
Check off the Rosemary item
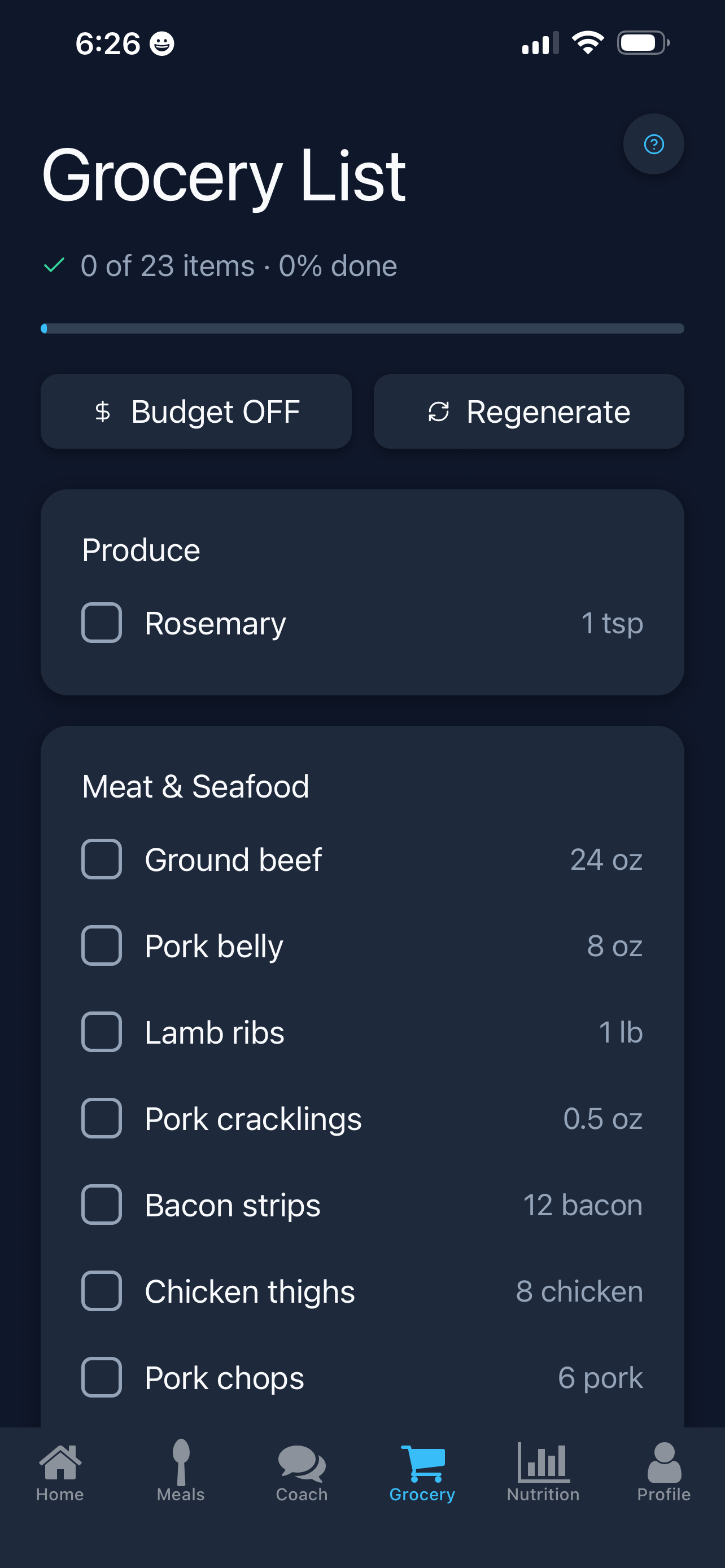coord(102,623)
